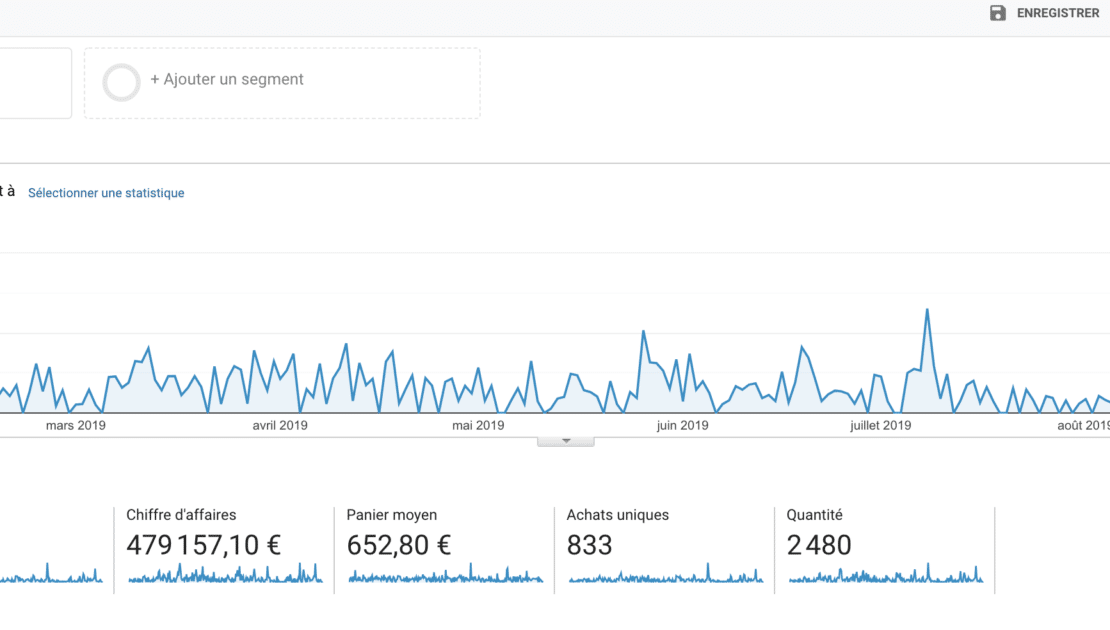Collapse chart with arrow handle below timeline
This screenshot has width=1110, height=630.
(566, 441)
